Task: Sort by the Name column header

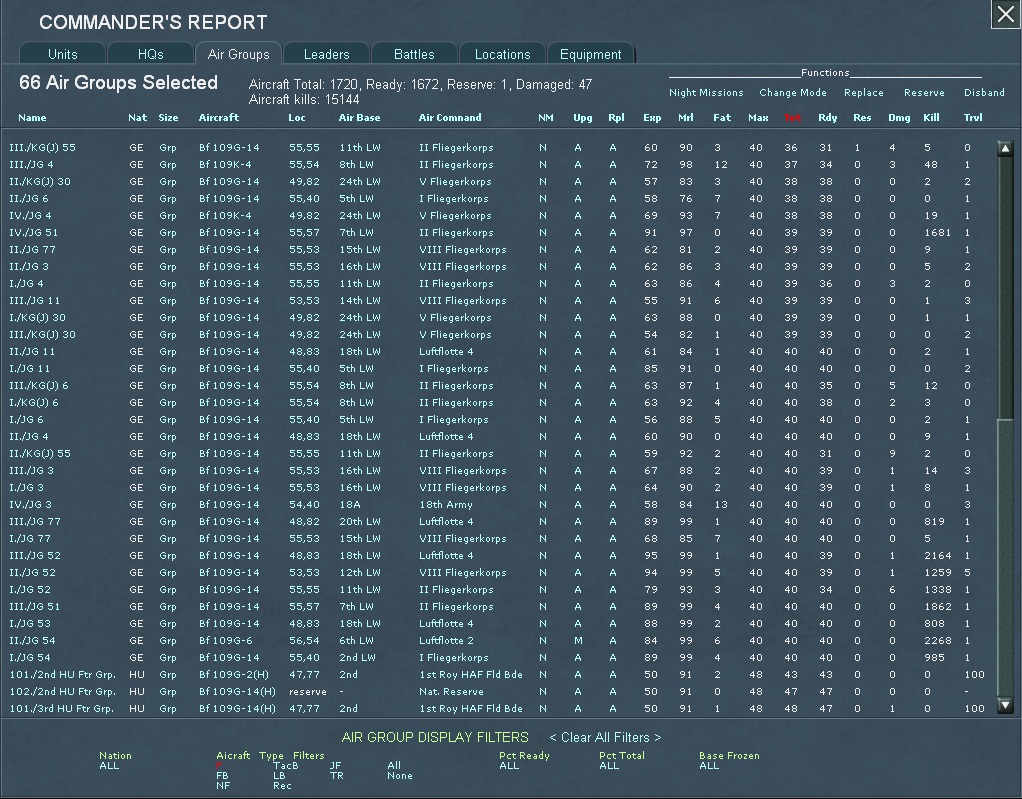Action: 32,117
